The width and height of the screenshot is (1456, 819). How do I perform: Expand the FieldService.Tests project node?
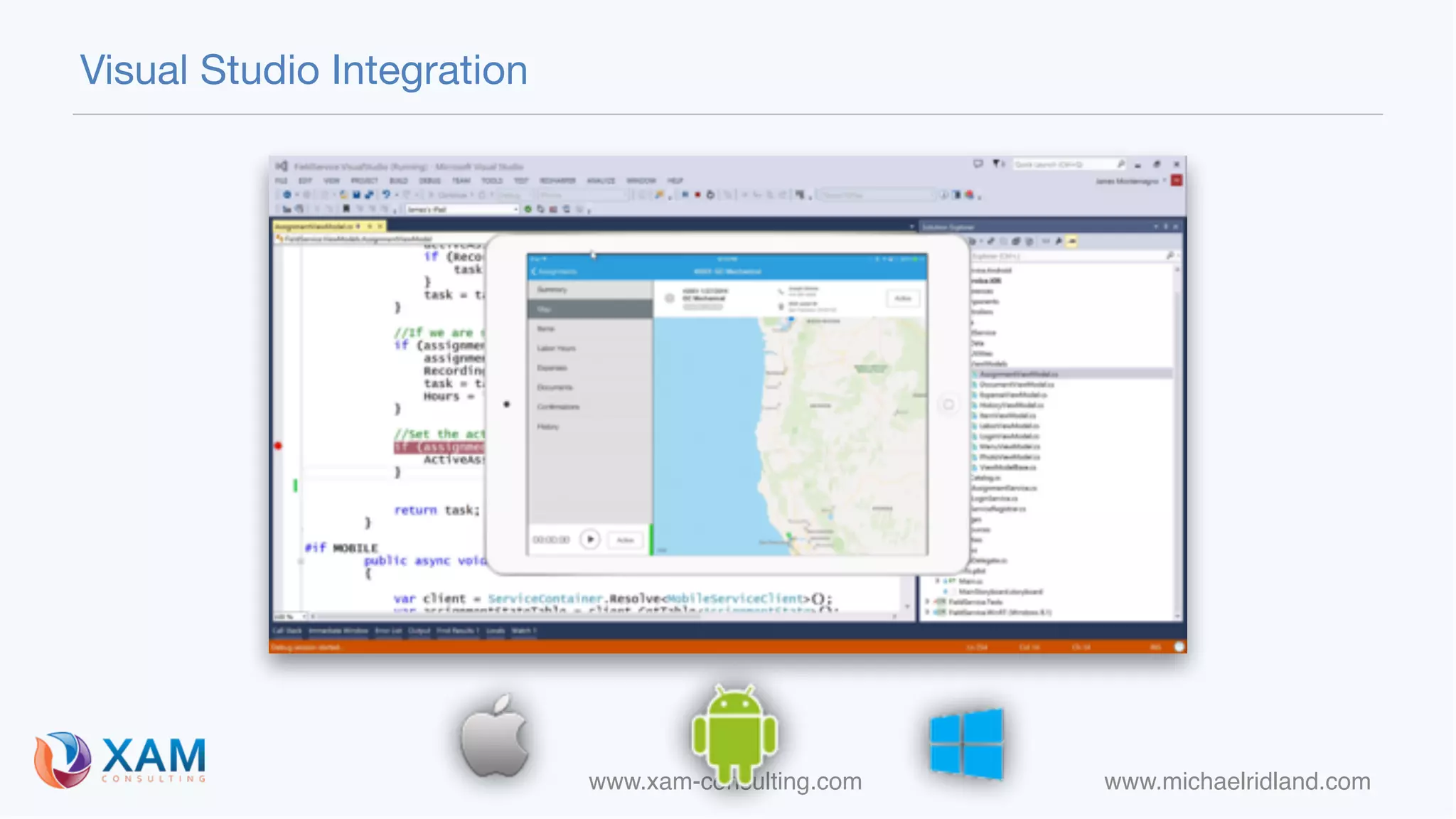927,601
